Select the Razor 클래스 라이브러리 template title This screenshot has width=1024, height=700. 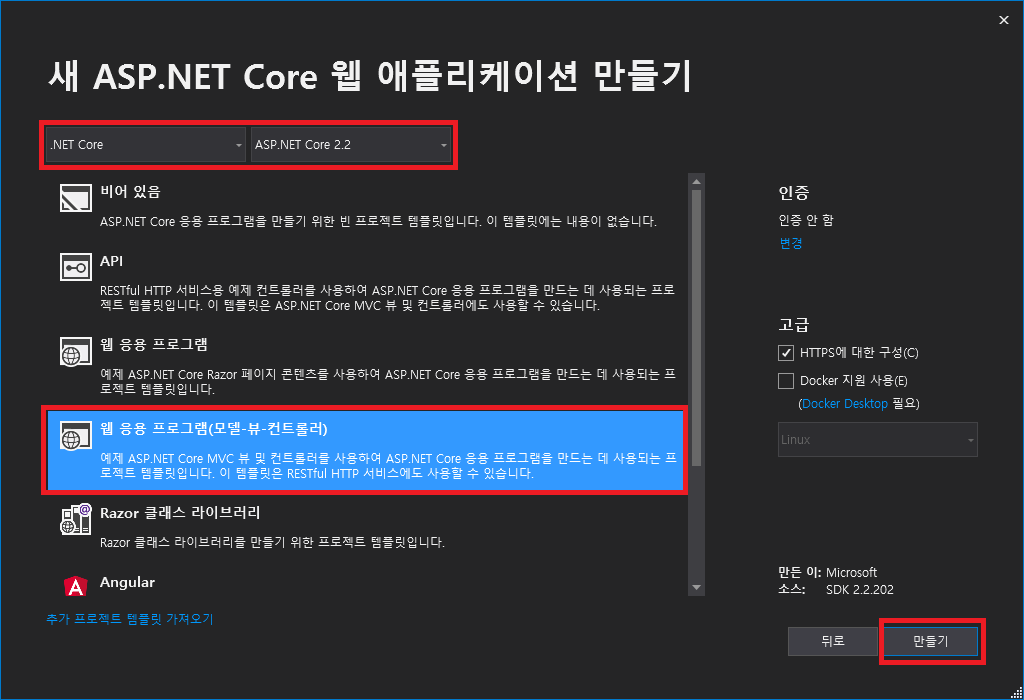[180, 513]
